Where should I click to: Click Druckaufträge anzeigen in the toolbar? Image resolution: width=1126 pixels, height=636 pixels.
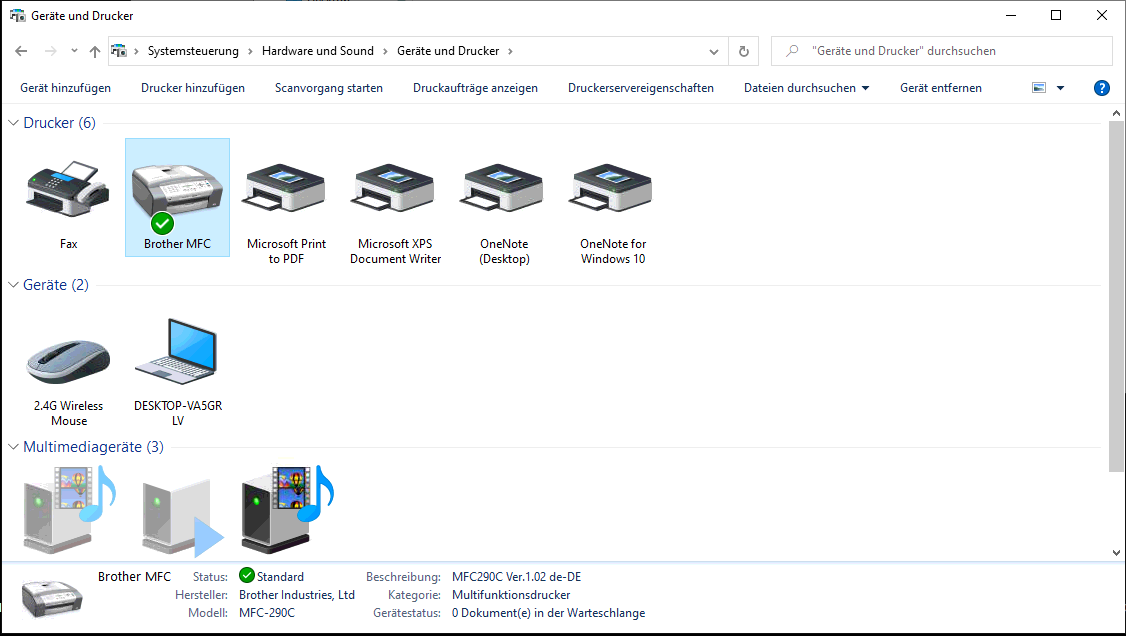click(475, 88)
